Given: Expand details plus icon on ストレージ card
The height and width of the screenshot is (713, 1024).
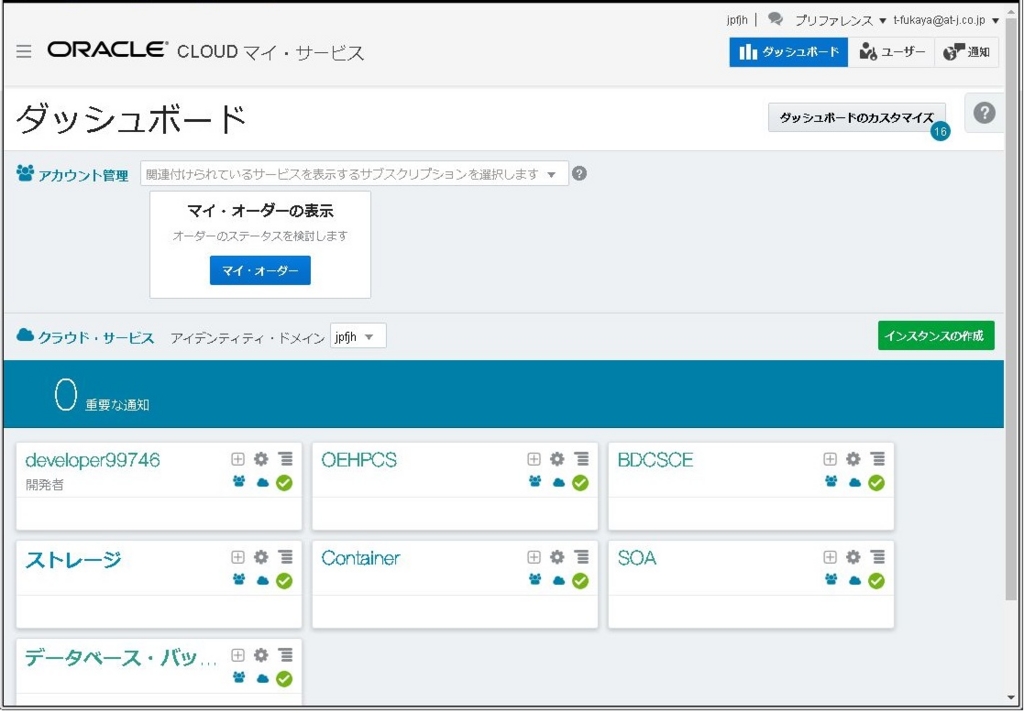Looking at the screenshot, I should (238, 557).
